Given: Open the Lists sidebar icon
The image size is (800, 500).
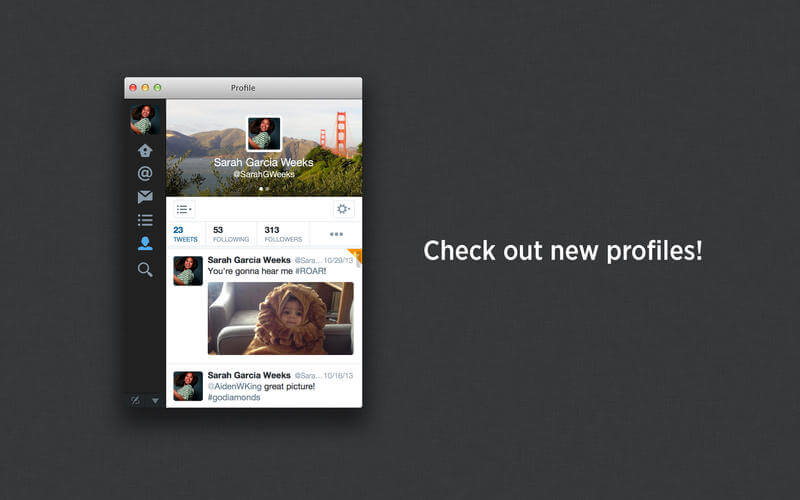Looking at the screenshot, I should click(x=145, y=220).
